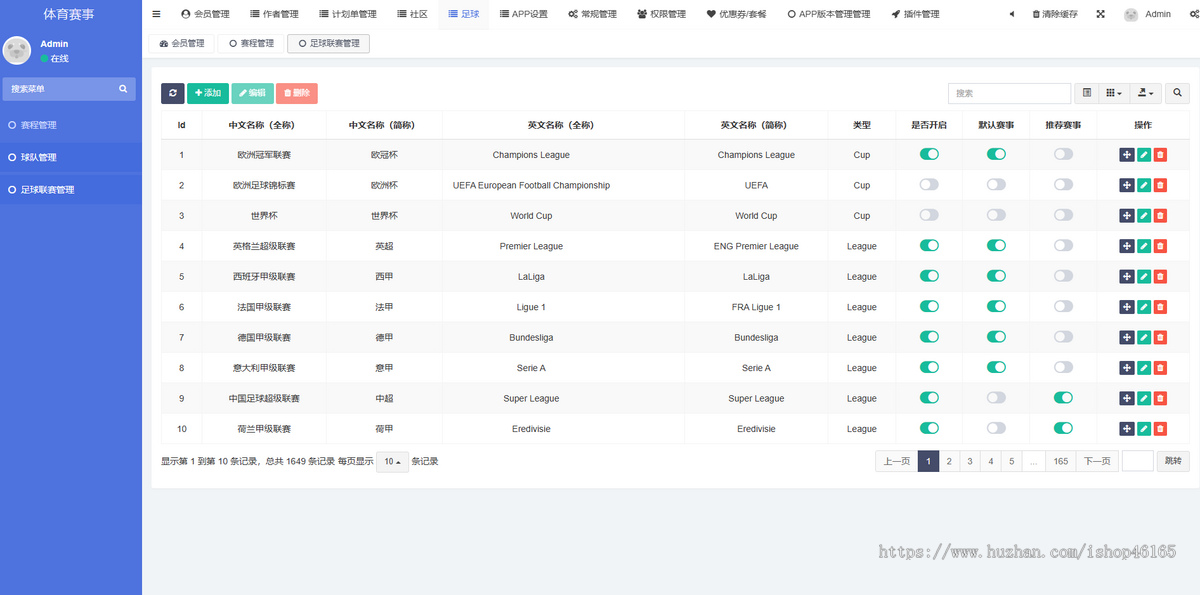Image resolution: width=1200 pixels, height=595 pixels.
Task: Click drag-move icon for 英格兰超级联赛 row
Action: pyautogui.click(x=1127, y=246)
